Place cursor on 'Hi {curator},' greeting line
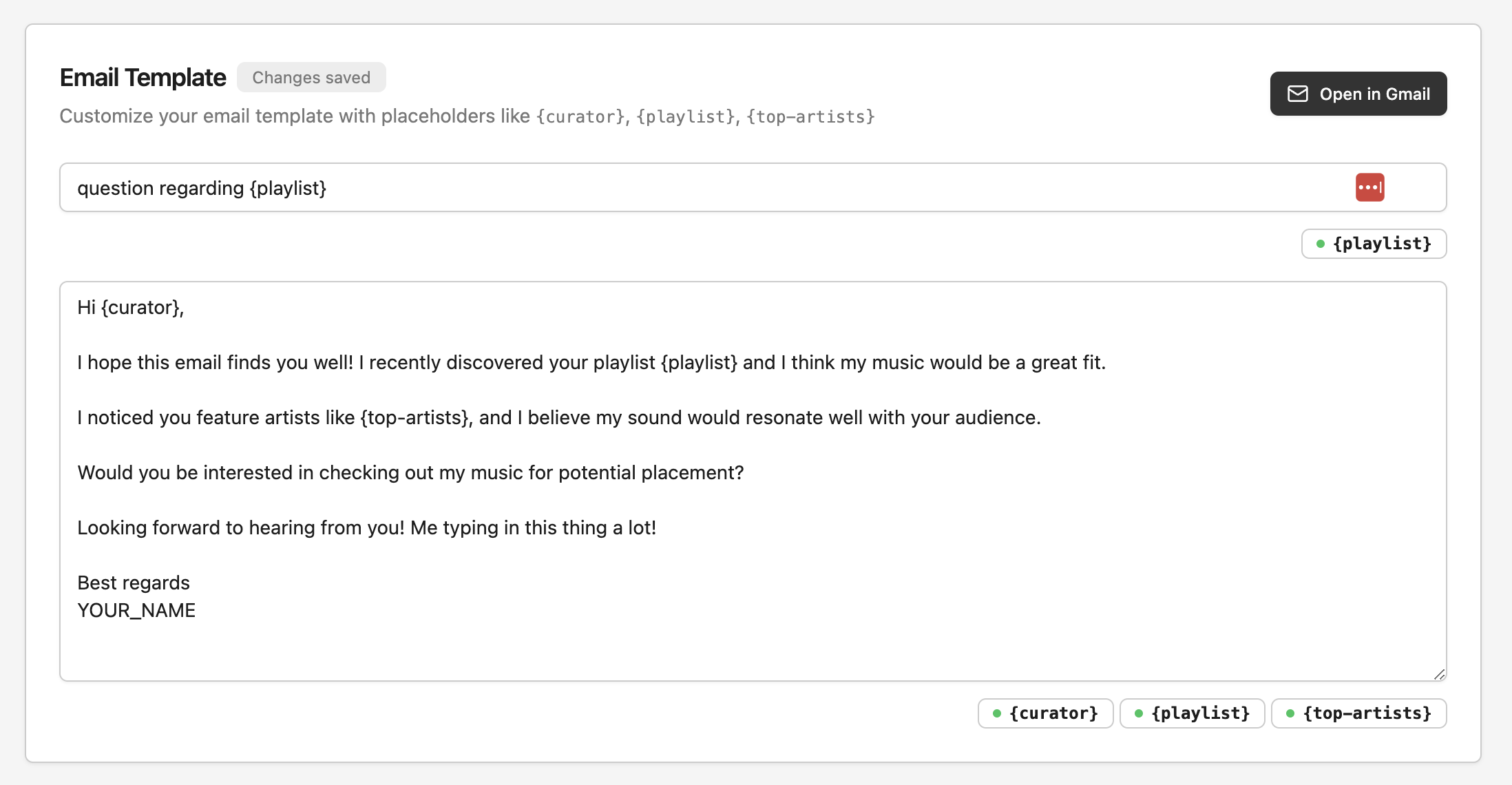Screen dimensions: 1512x785 coord(131,308)
